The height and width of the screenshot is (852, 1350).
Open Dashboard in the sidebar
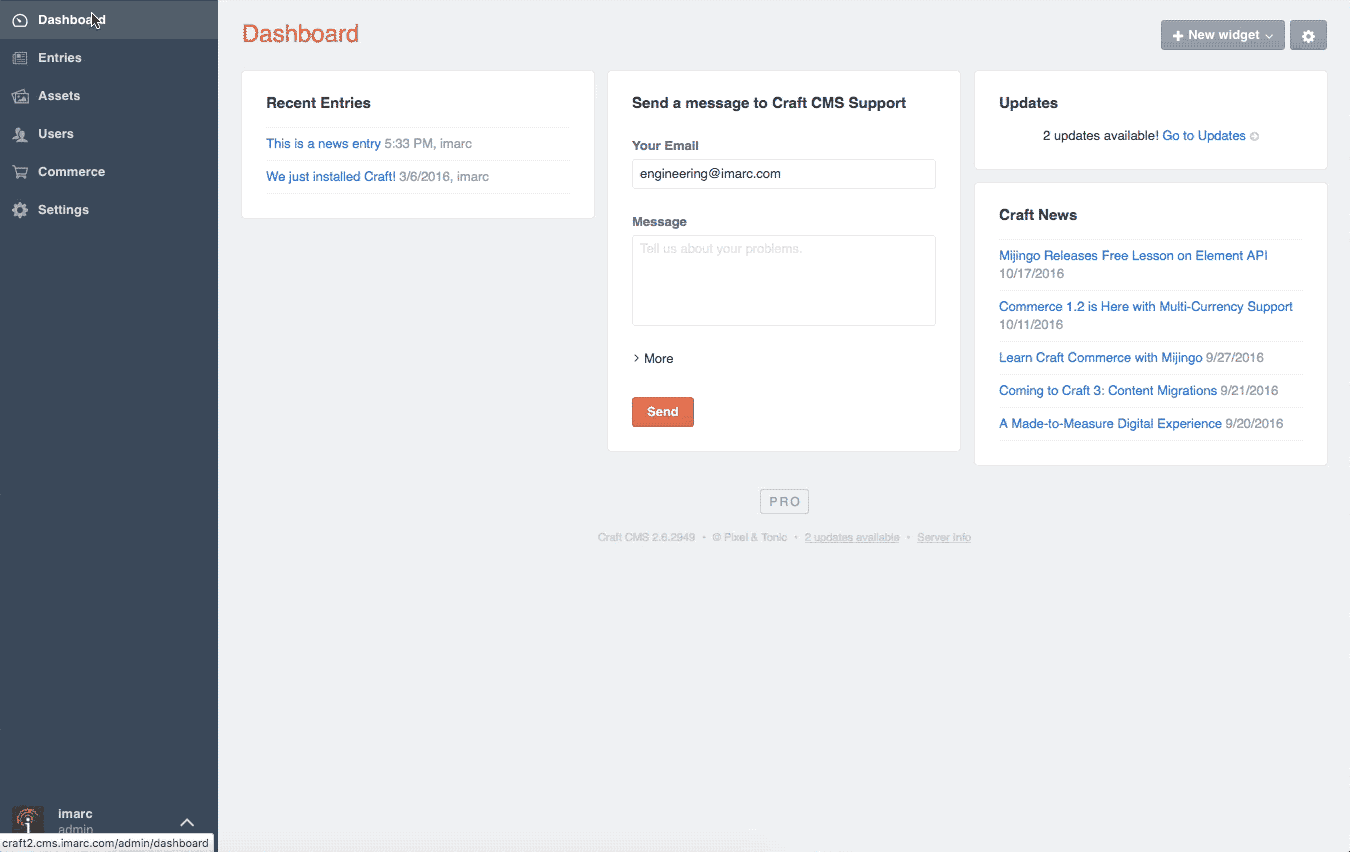(x=109, y=19)
